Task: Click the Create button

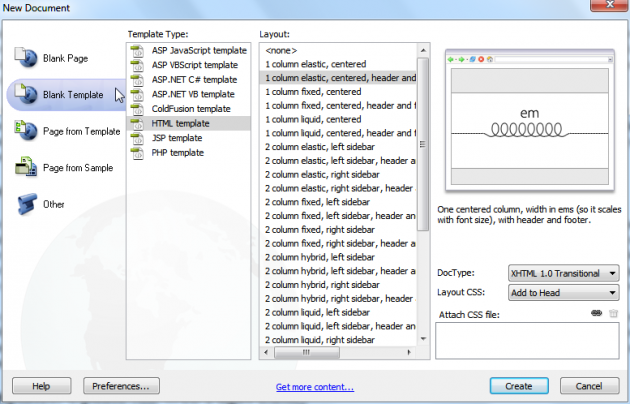Action: (518, 385)
